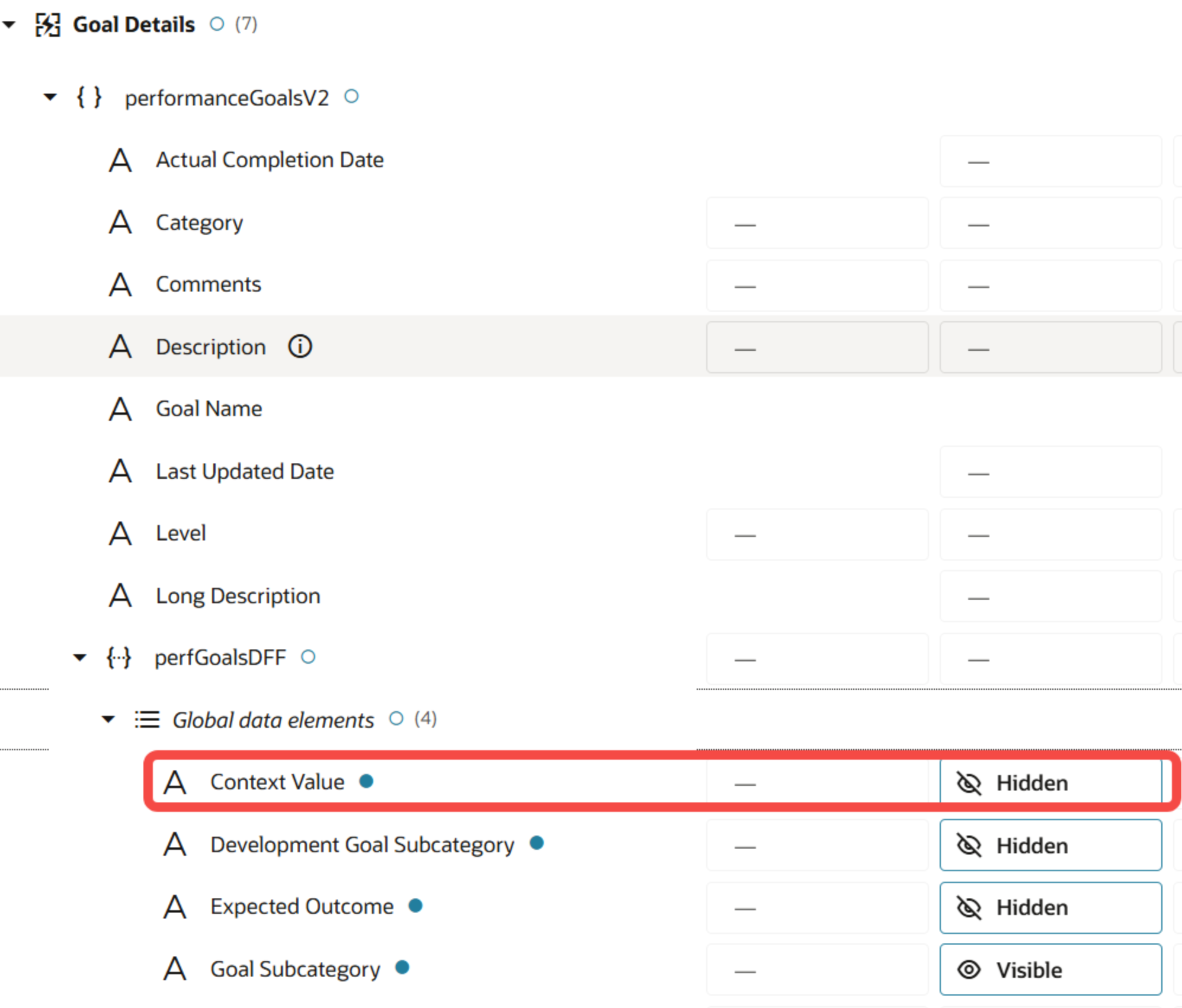Click the info icon beside Description
Viewport: 1182px width, 1008px height.
pos(300,346)
